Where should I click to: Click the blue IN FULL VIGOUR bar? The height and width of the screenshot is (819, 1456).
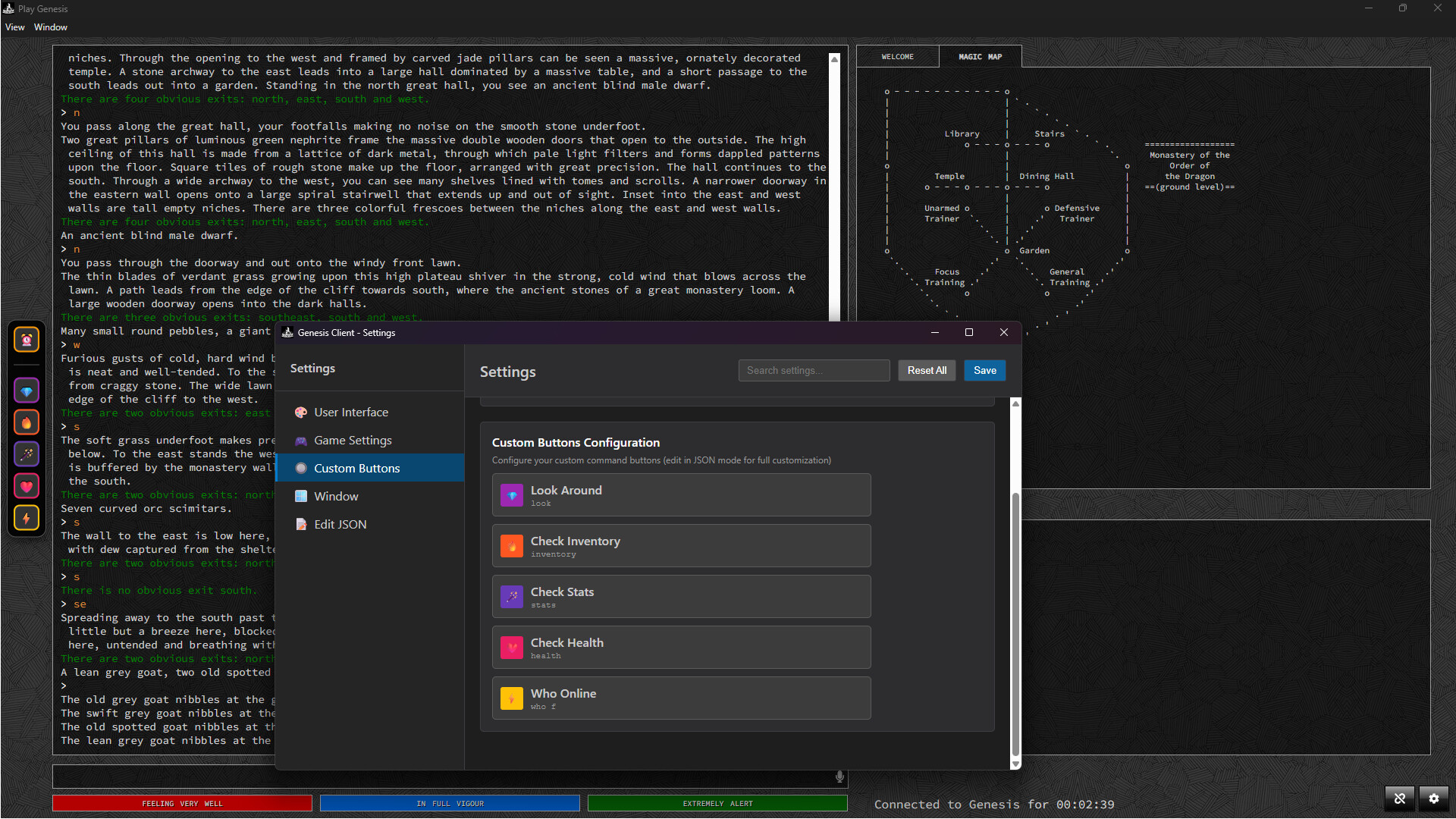pyautogui.click(x=450, y=804)
